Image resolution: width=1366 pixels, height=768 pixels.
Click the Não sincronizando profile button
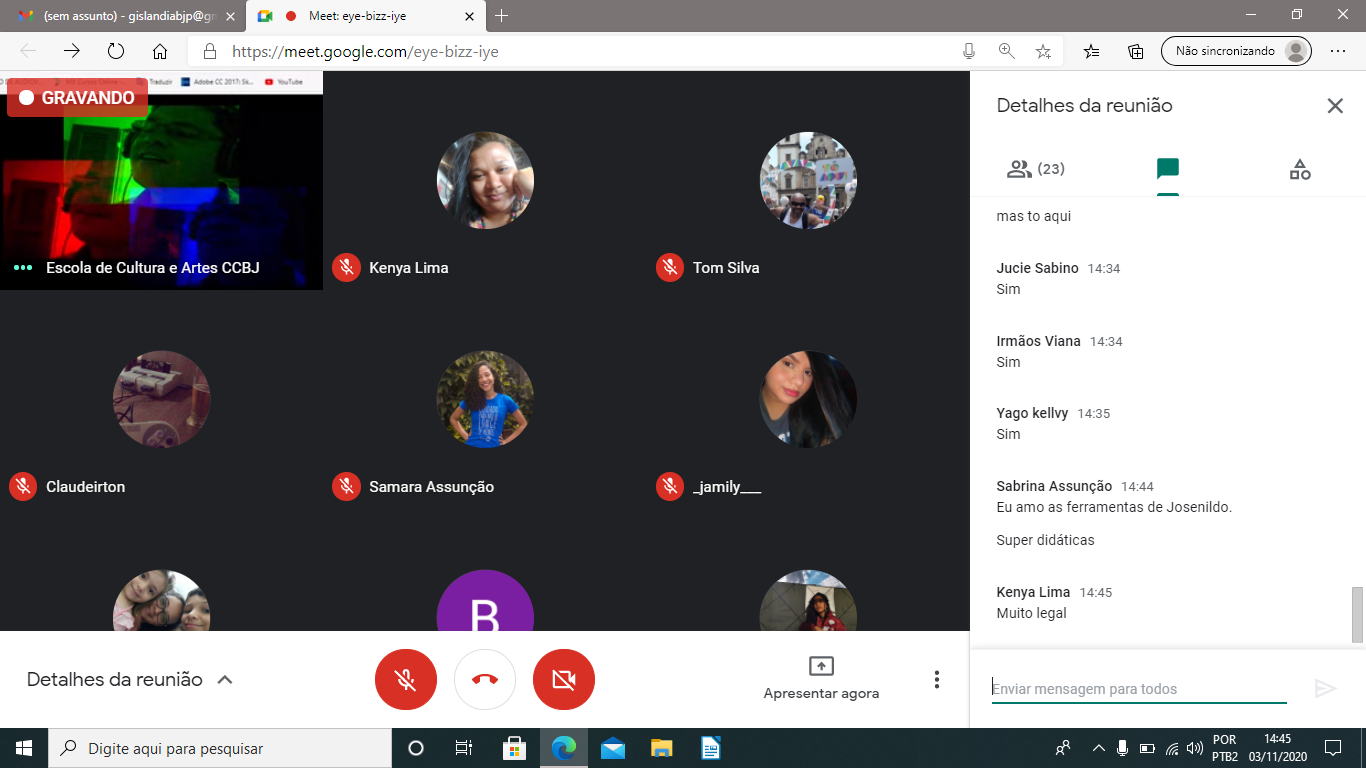coord(1235,51)
